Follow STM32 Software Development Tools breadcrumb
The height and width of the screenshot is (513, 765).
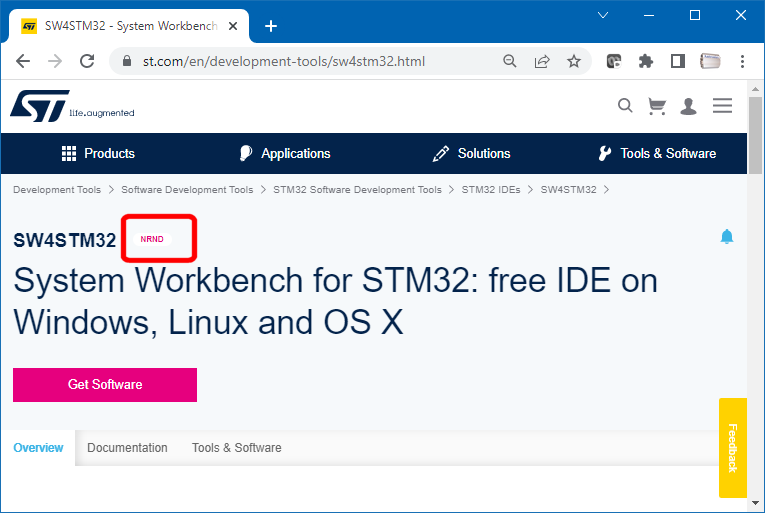tap(357, 189)
